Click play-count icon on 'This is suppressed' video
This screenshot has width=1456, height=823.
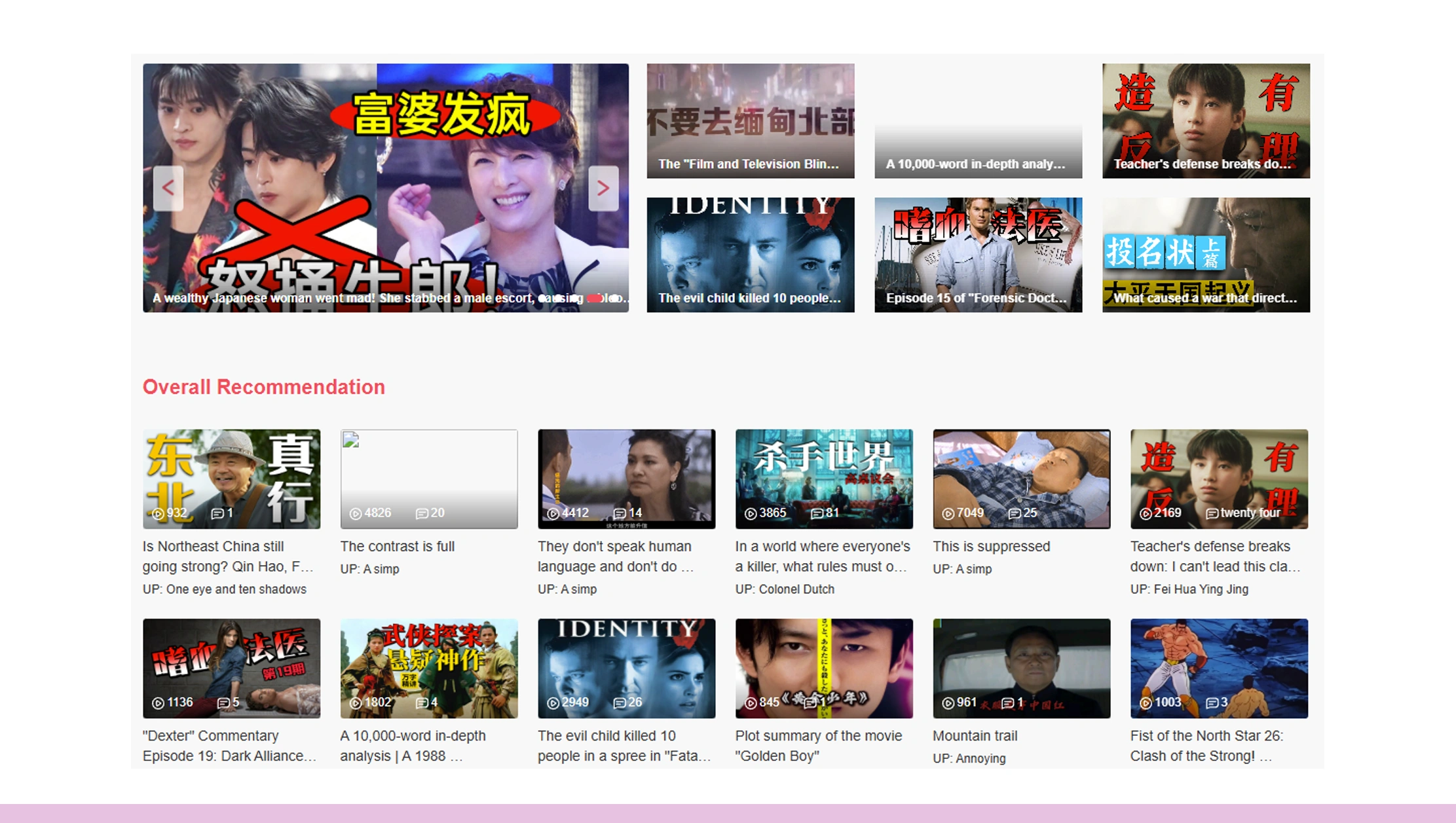click(947, 513)
